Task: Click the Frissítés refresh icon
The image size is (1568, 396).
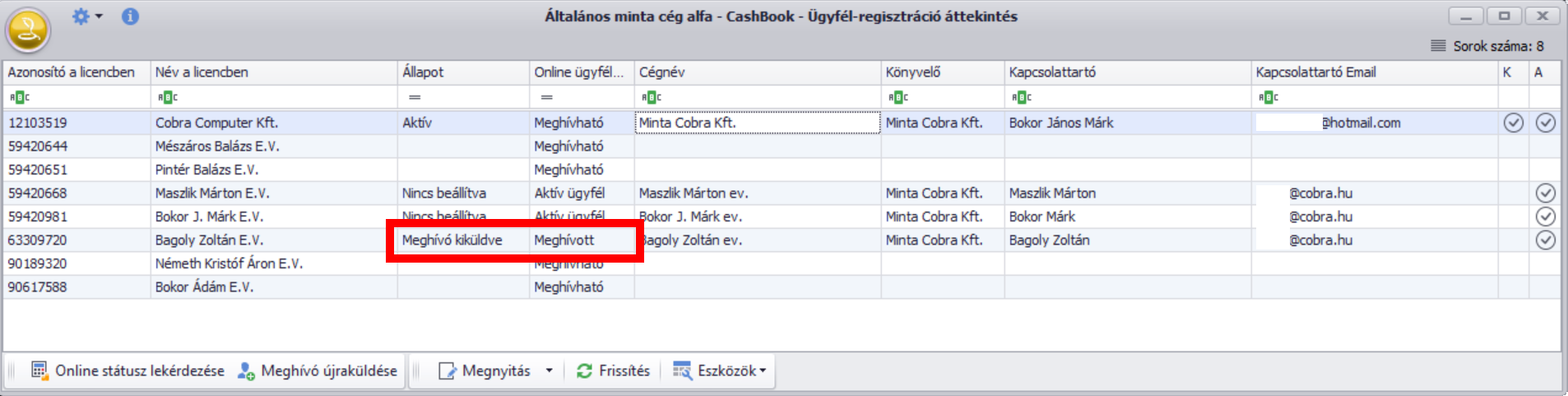Action: point(584,371)
